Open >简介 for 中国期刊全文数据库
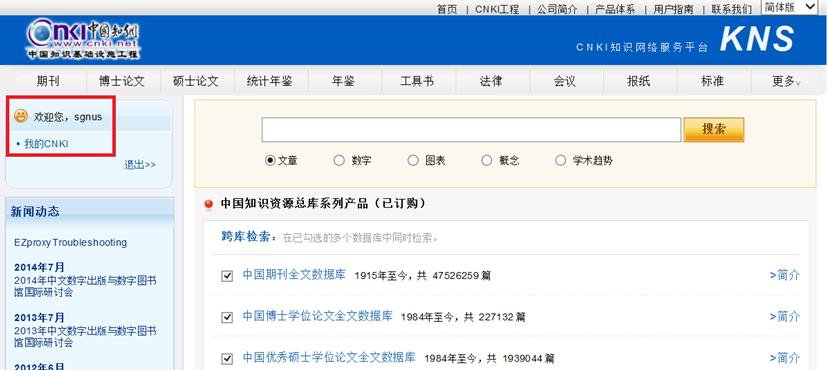Screen dimensions: 828x371 (785, 275)
